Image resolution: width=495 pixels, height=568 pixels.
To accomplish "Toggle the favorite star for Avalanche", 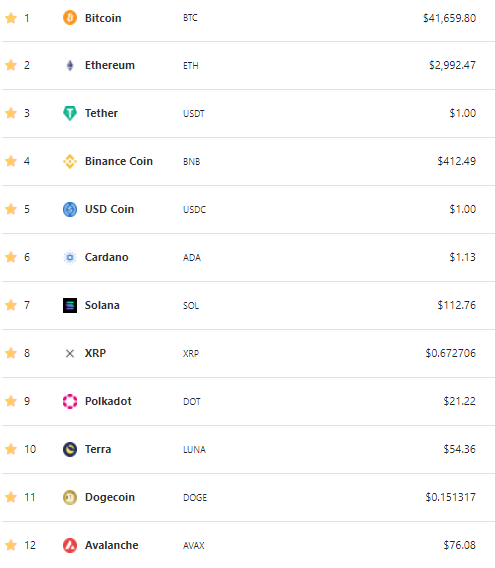I will [11, 545].
